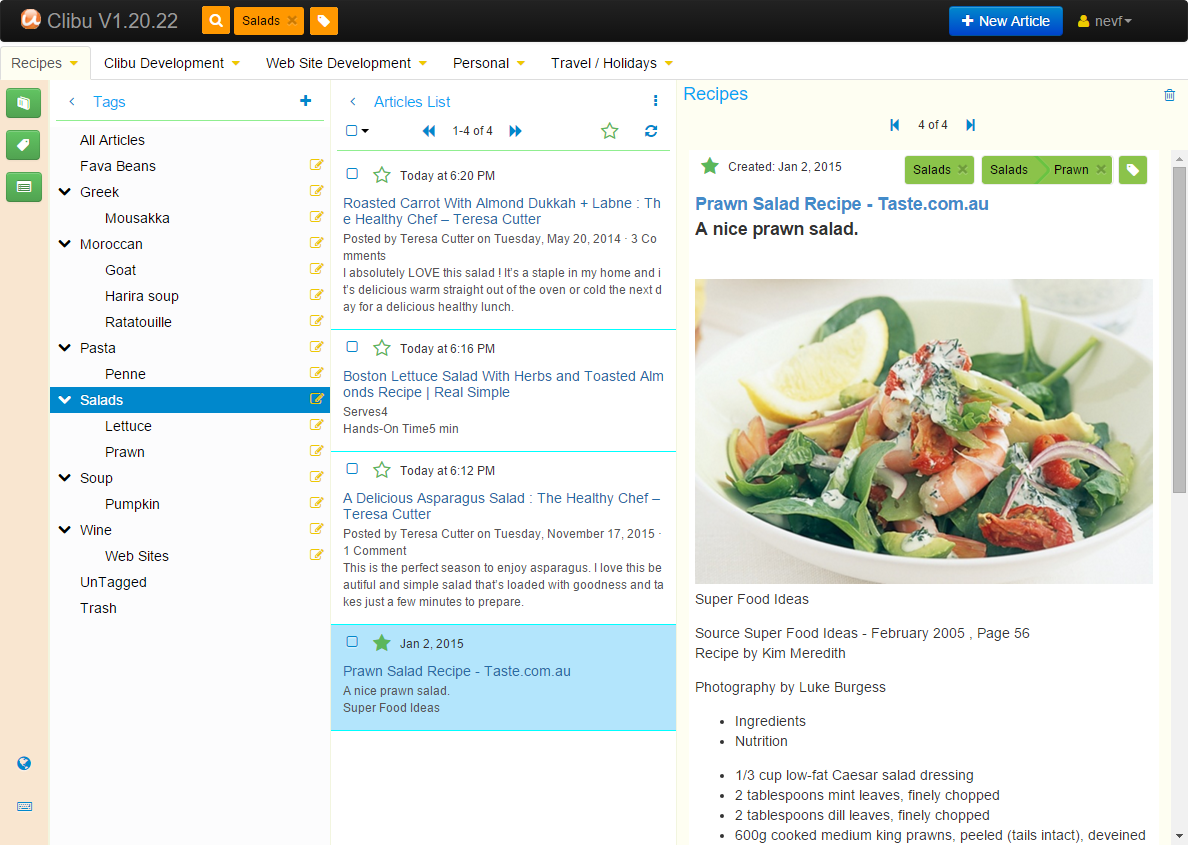1188x845 pixels.
Task: Open the globe icon in sidebar
Action: (x=24, y=763)
